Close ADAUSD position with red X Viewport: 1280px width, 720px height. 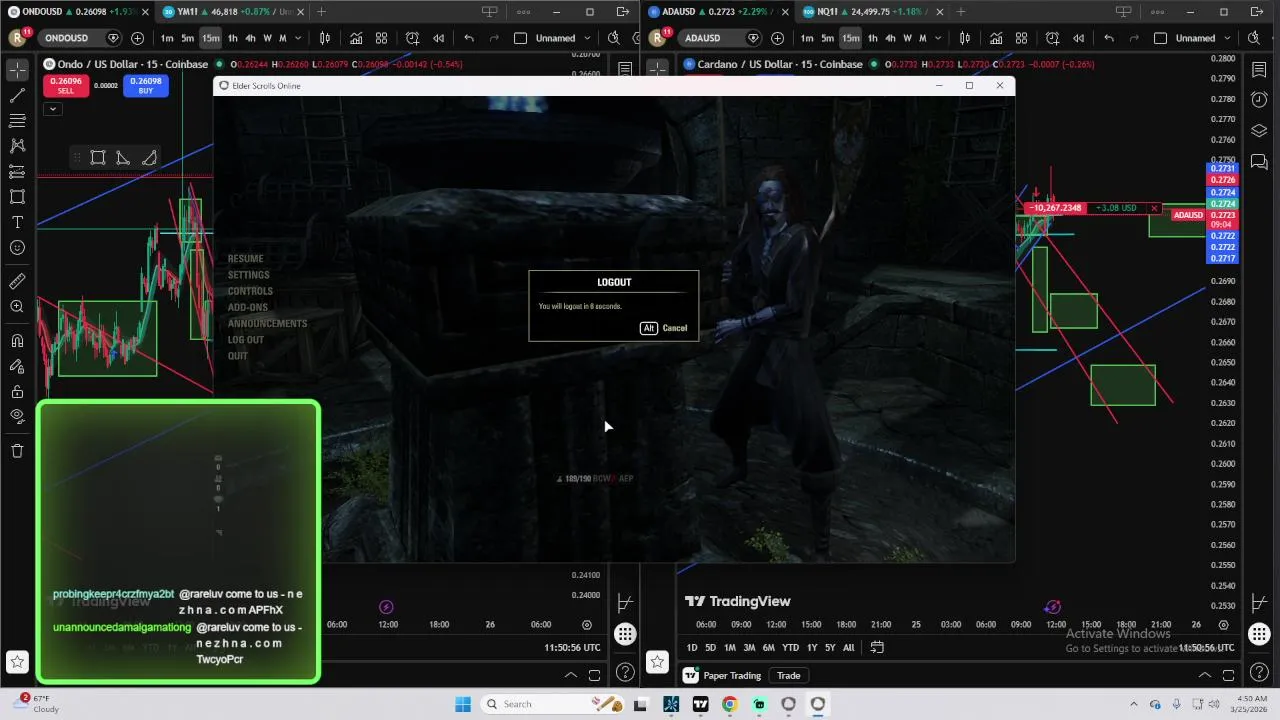(x=1154, y=209)
